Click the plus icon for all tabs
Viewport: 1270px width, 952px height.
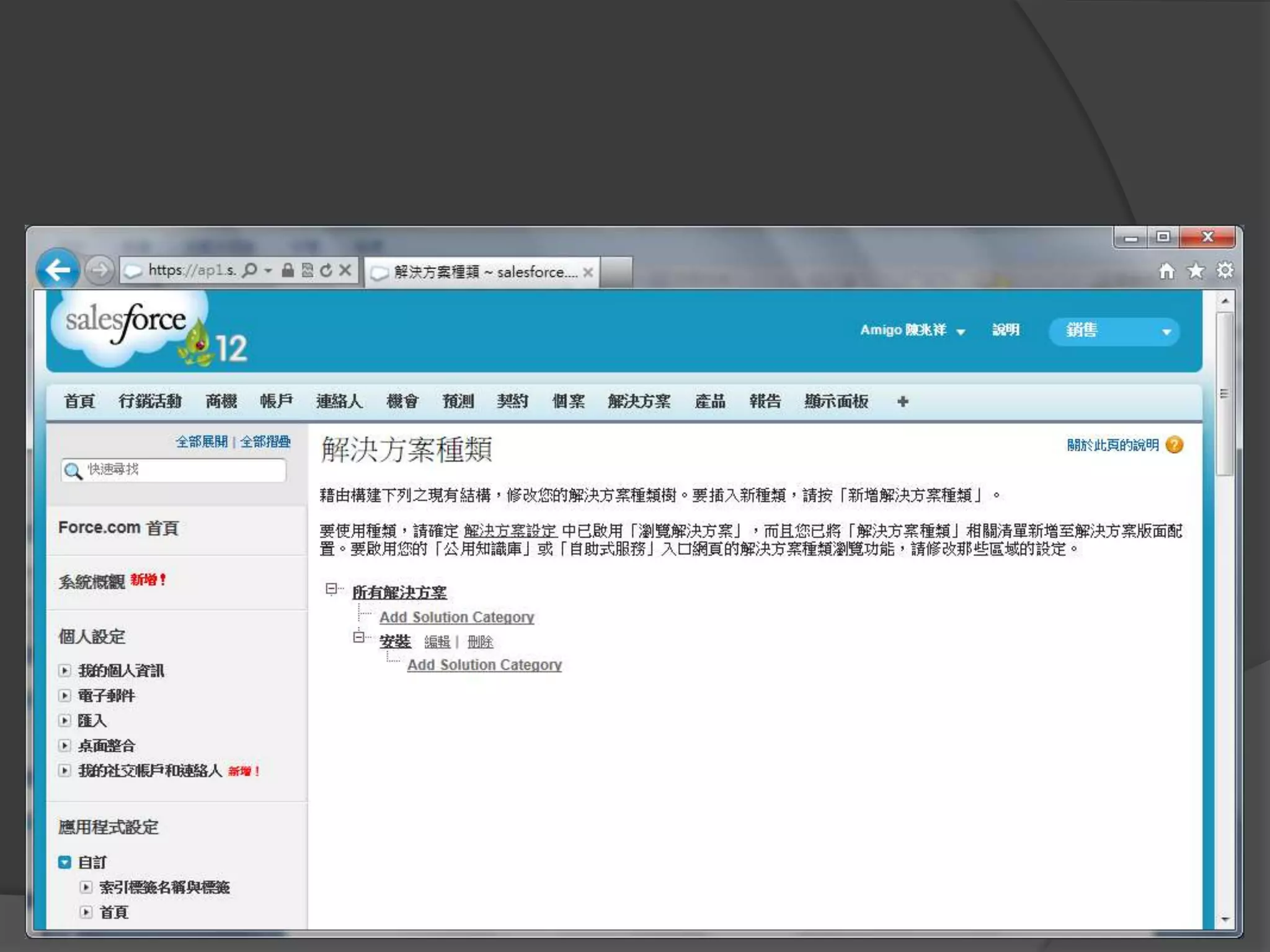902,402
